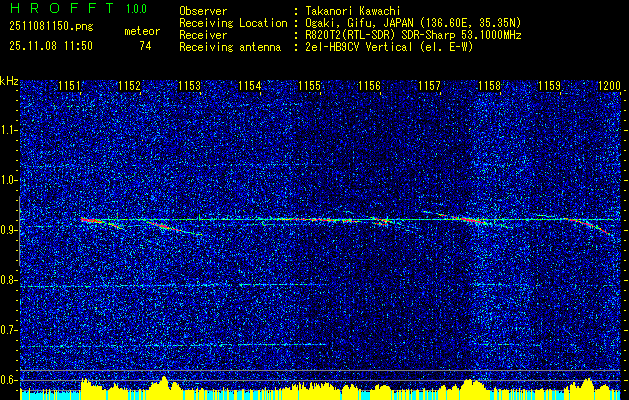Click time marker 1152
The image size is (629, 400).
(x=130, y=86)
